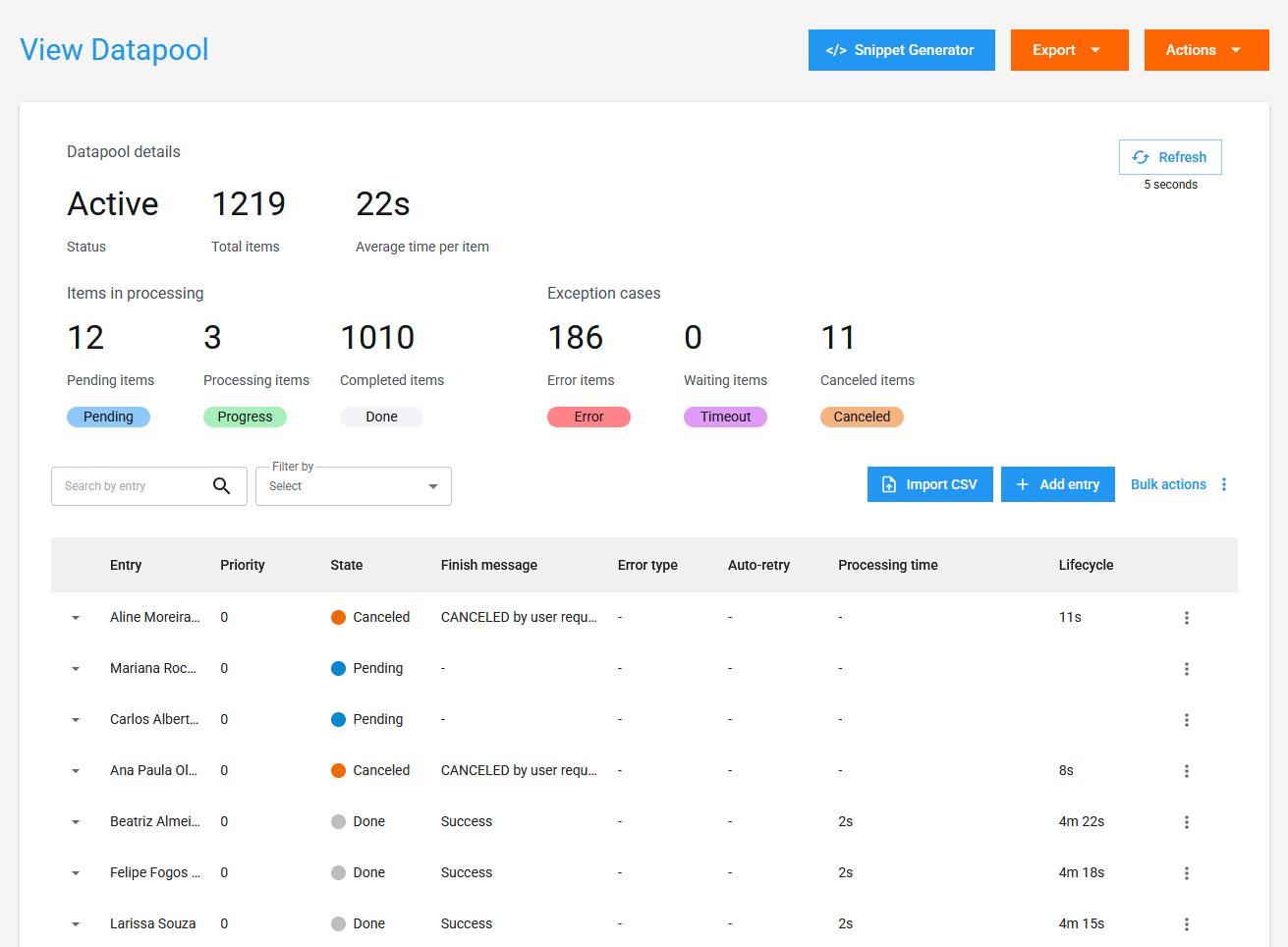Expand the Mariana Rocha entry row

tap(76, 668)
